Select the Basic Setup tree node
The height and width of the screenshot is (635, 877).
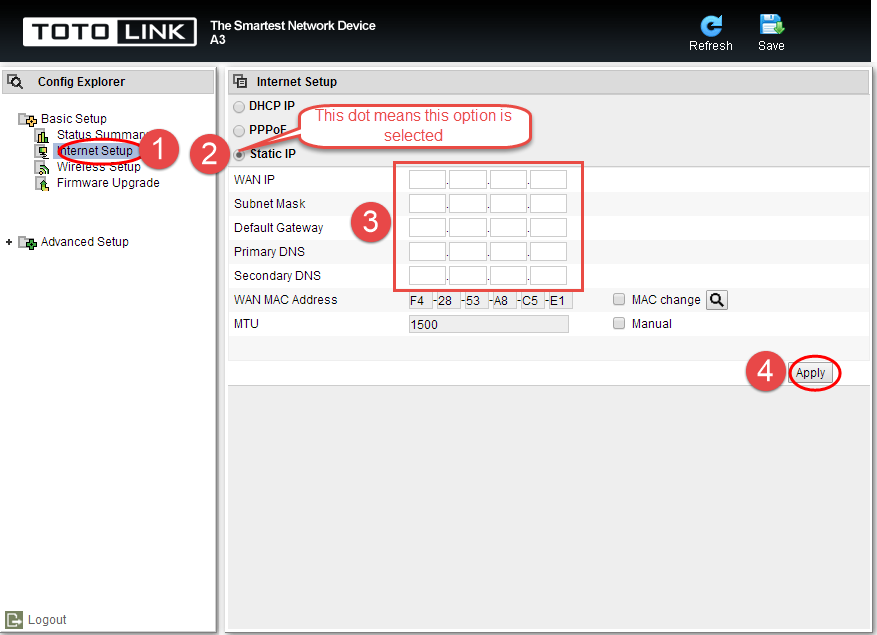74,119
